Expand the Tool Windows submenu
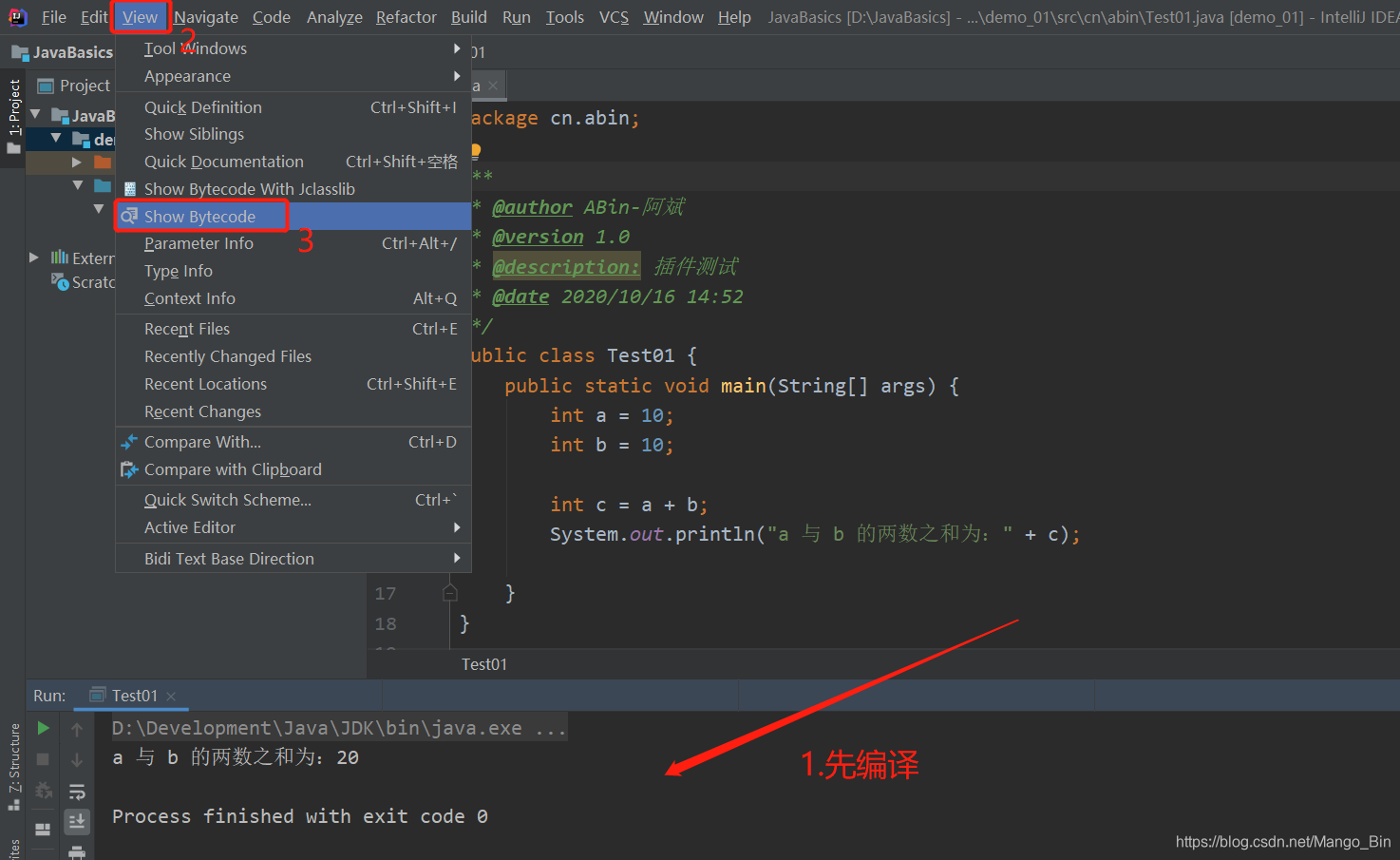The height and width of the screenshot is (860, 1400). (x=293, y=48)
